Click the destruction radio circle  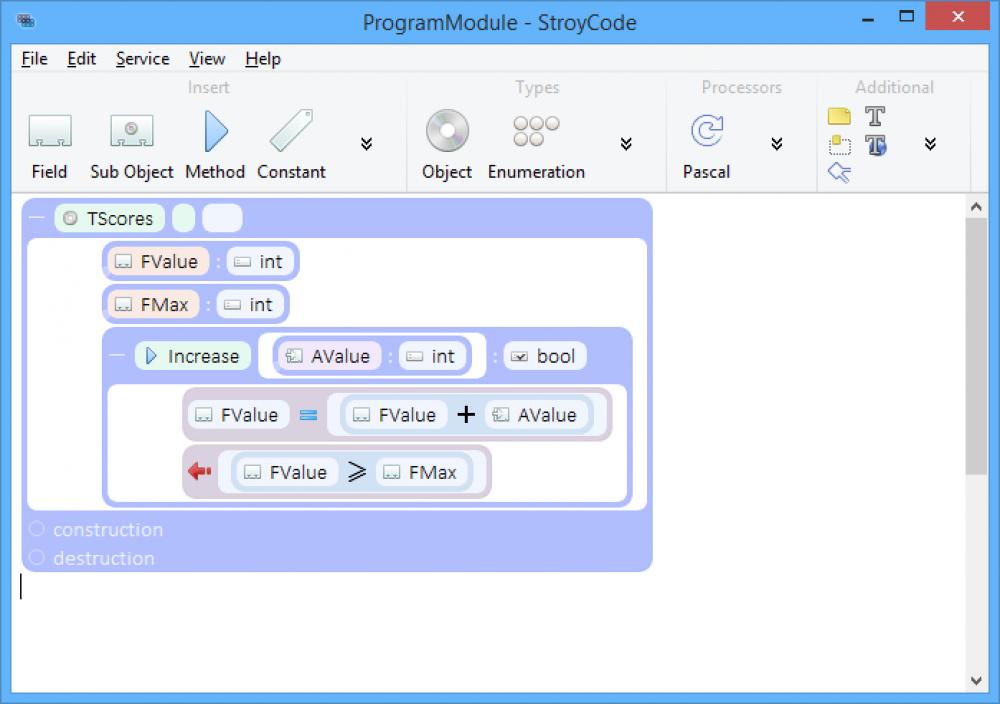(x=37, y=558)
